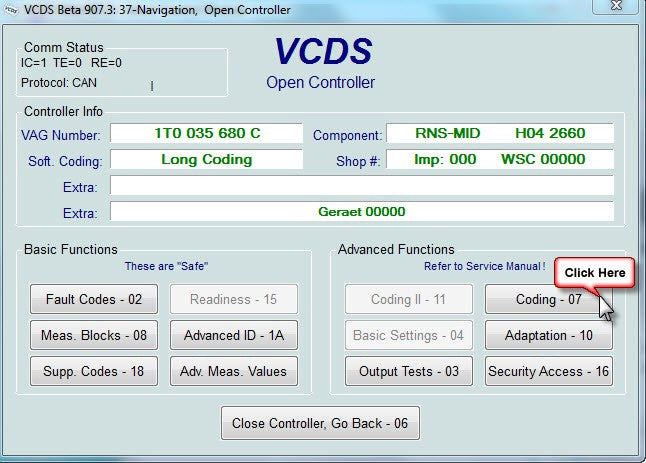Run Output Tests - 03

pyautogui.click(x=409, y=371)
